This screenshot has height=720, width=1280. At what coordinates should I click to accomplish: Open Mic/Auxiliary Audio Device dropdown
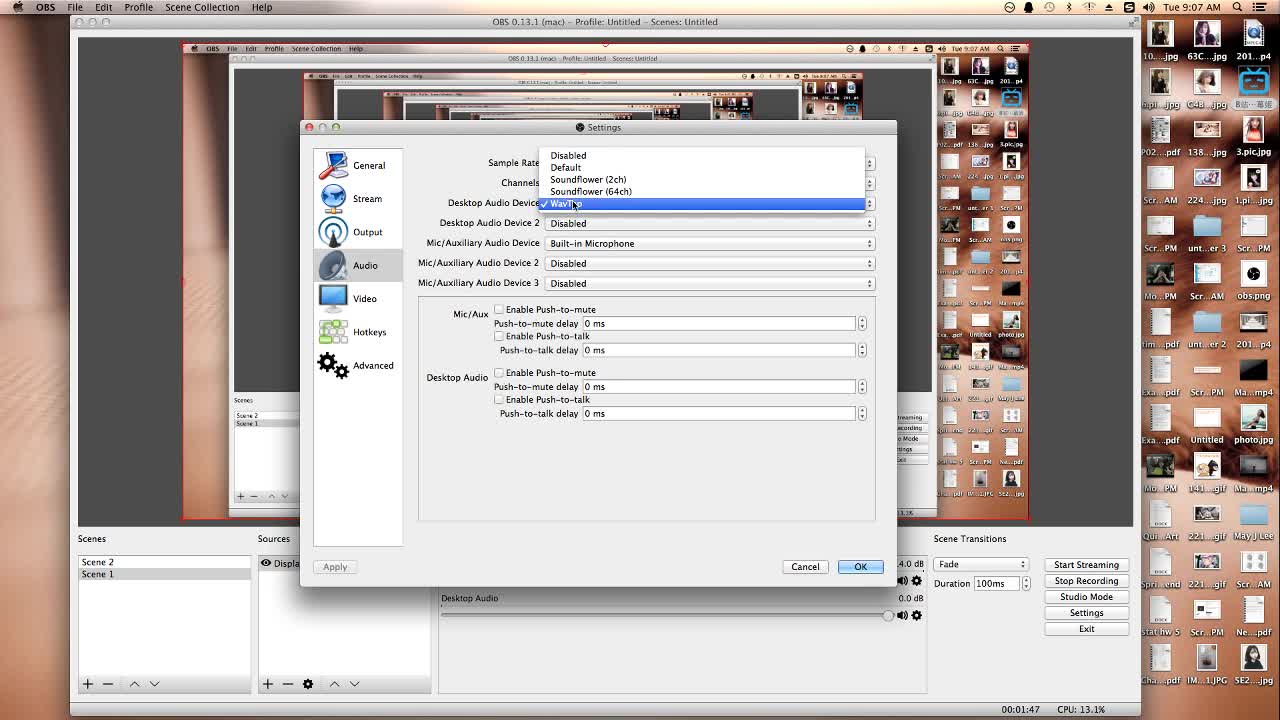(709, 243)
